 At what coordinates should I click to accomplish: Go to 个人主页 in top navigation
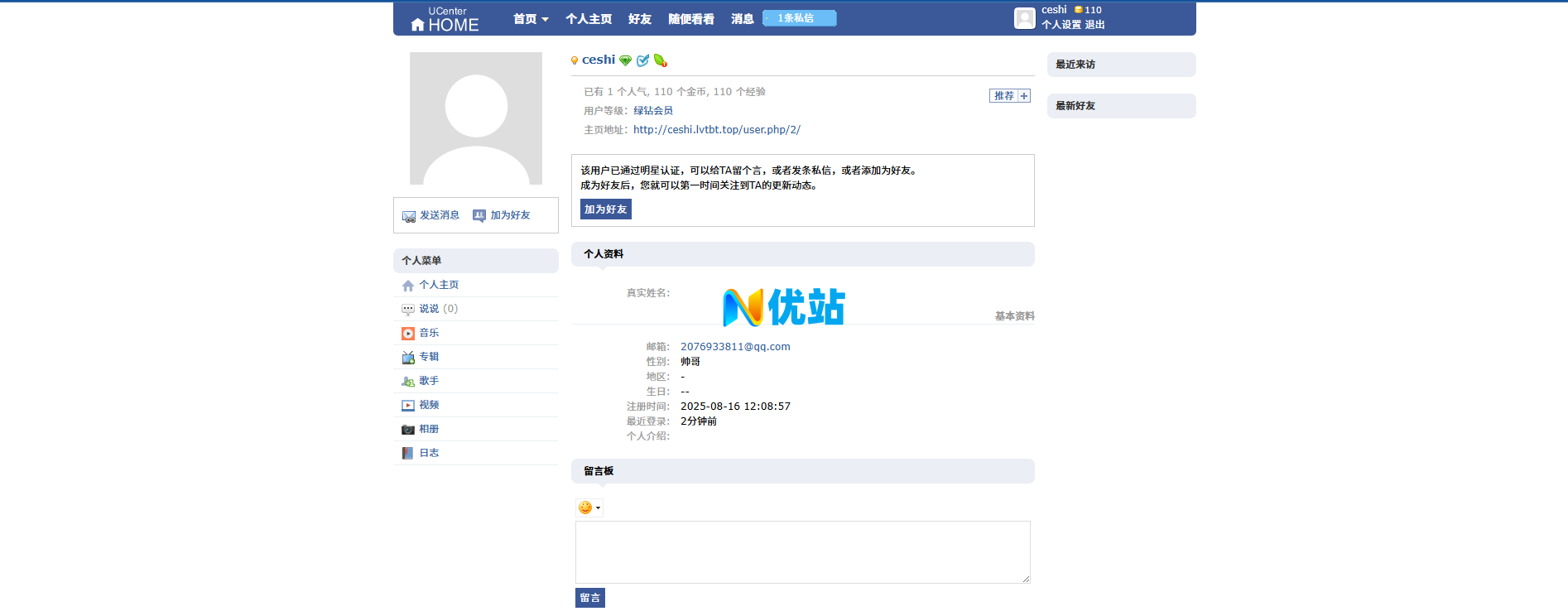pos(589,19)
